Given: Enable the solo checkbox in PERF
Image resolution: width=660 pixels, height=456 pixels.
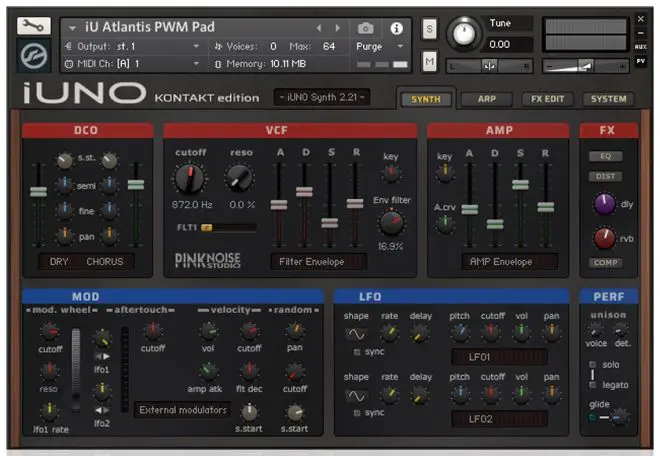Looking at the screenshot, I should coord(593,364).
